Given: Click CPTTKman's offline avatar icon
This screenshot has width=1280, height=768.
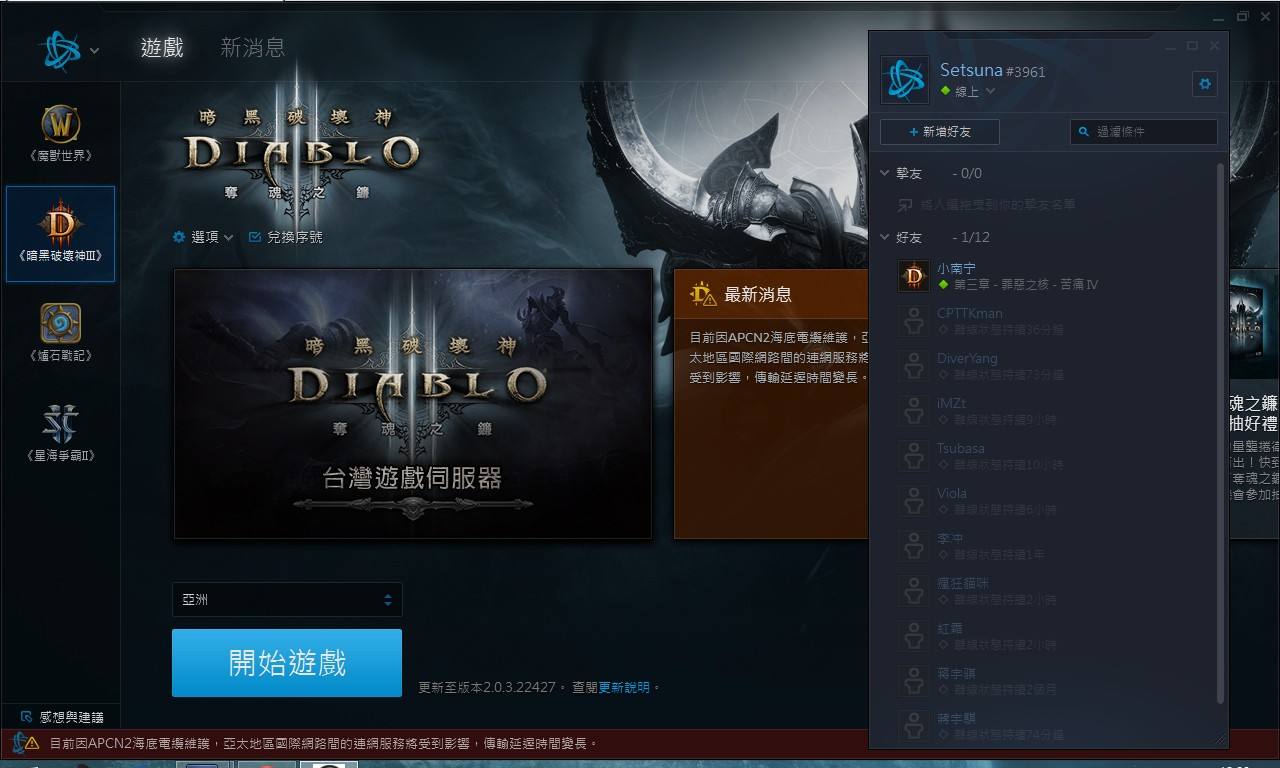Looking at the screenshot, I should pyautogui.click(x=913, y=321).
